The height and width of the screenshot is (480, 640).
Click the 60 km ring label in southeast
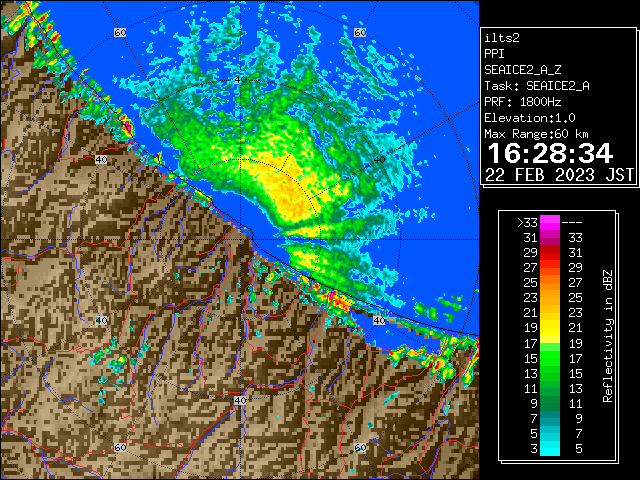[360, 447]
